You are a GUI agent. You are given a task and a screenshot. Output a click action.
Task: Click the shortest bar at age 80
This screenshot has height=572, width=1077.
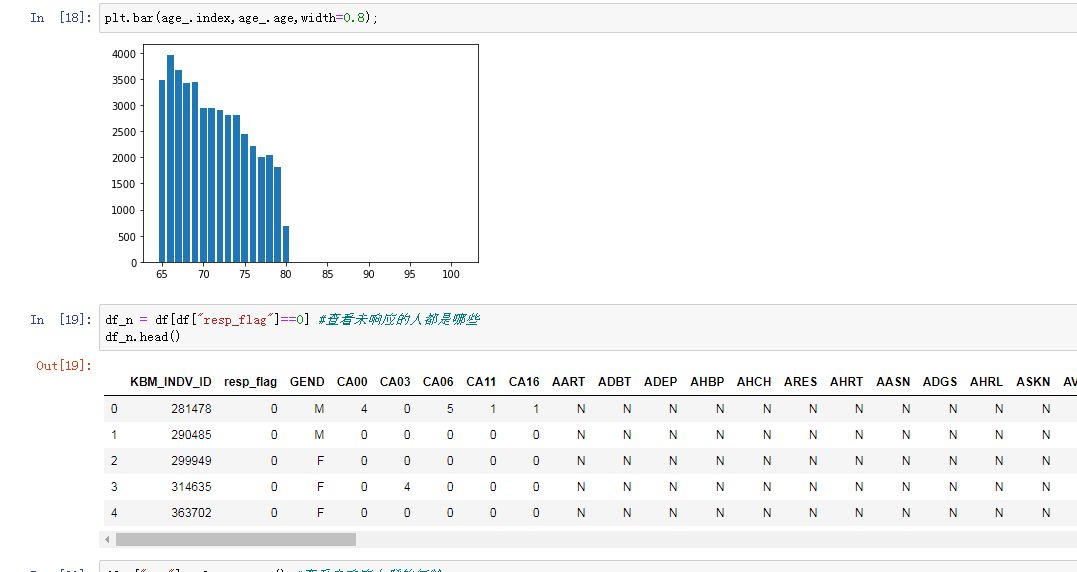286,245
